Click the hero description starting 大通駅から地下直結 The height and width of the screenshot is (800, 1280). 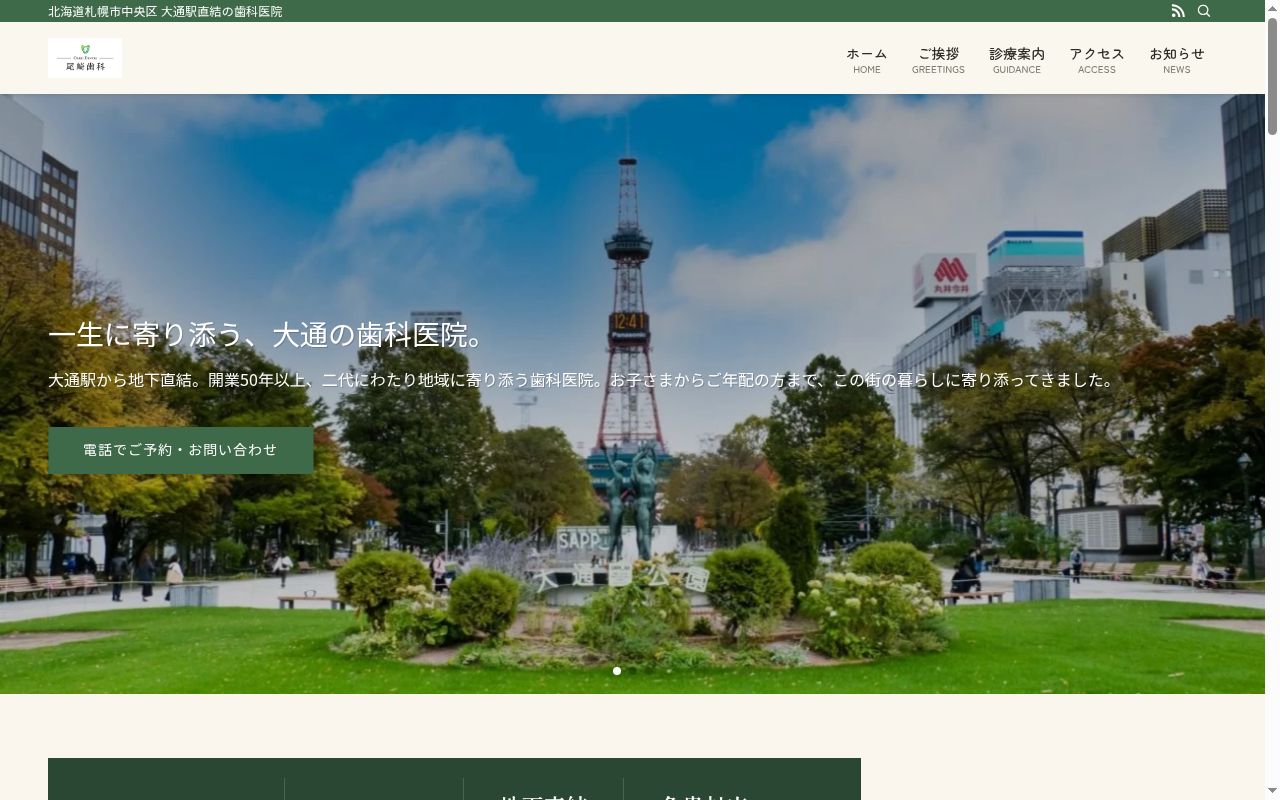coord(583,380)
